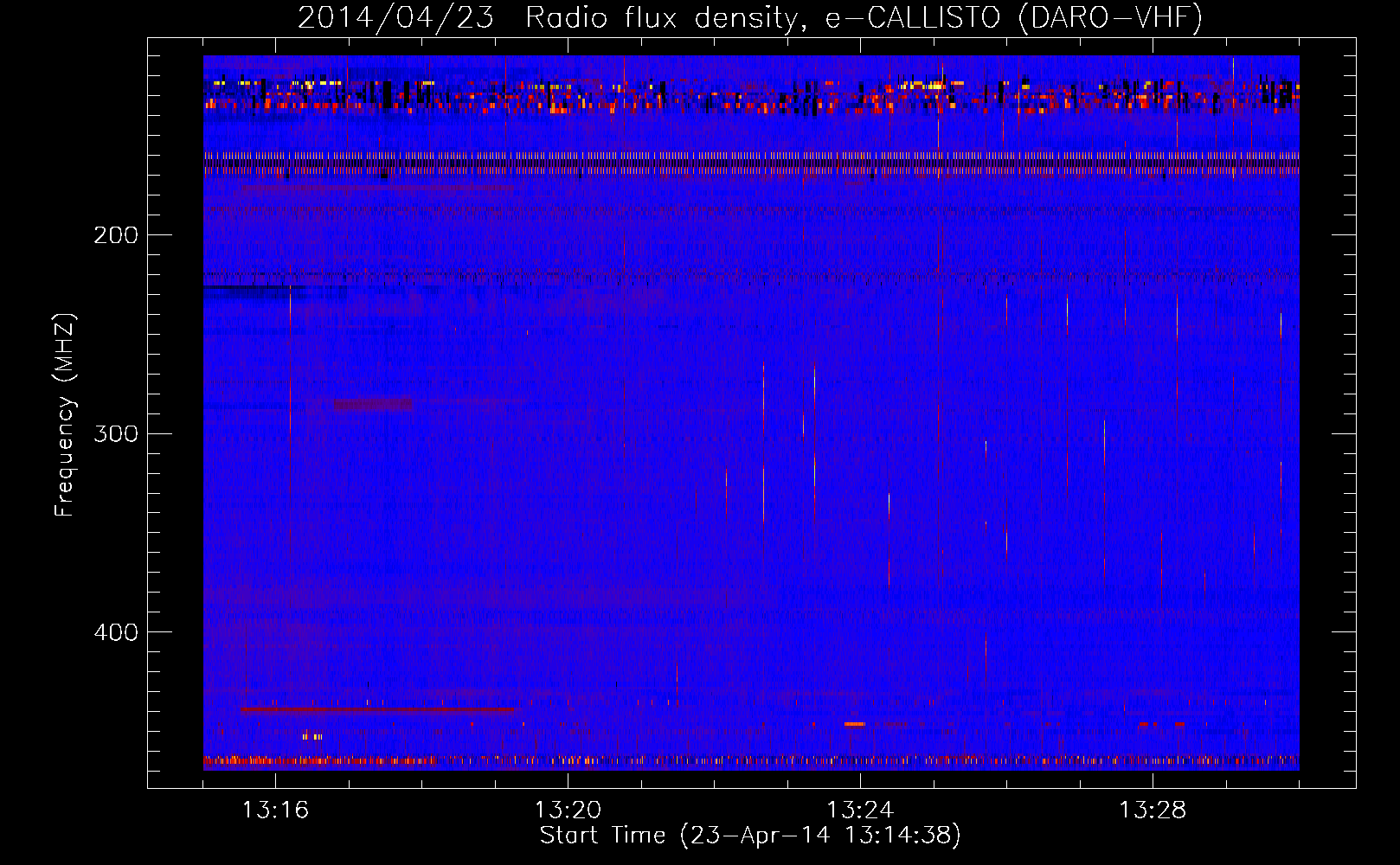Click the '13:28' time tick label
1400x865 pixels.
pyautogui.click(x=1153, y=811)
